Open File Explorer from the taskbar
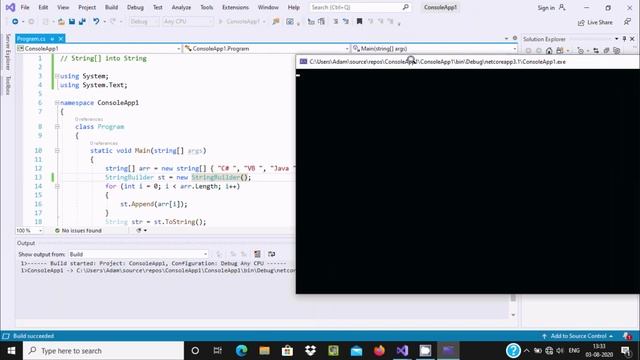Image resolution: width=640 pixels, height=360 pixels. point(264,351)
